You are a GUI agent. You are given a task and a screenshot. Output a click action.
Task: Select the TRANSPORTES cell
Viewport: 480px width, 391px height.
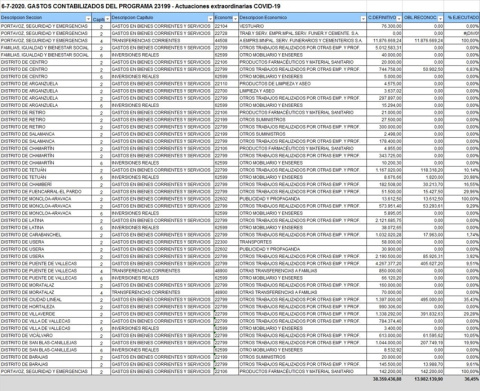(303, 242)
